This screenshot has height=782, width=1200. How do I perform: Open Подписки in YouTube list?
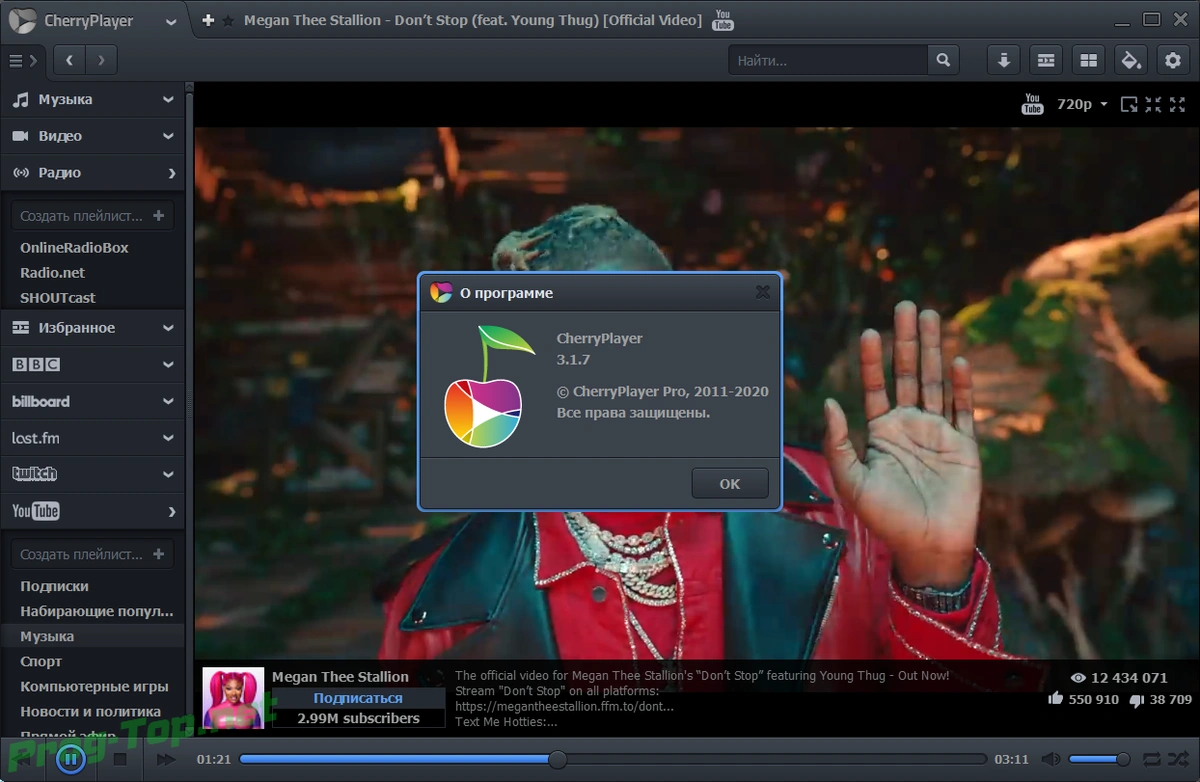(x=54, y=586)
